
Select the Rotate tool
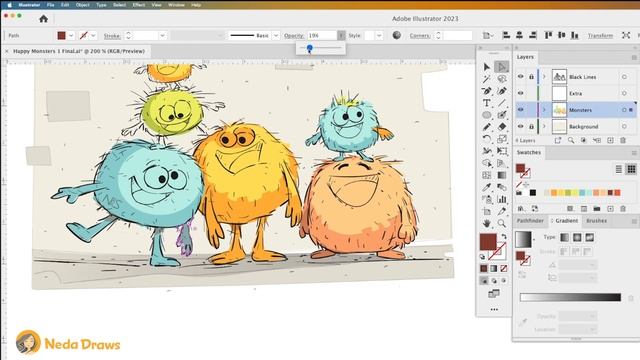tap(487, 139)
